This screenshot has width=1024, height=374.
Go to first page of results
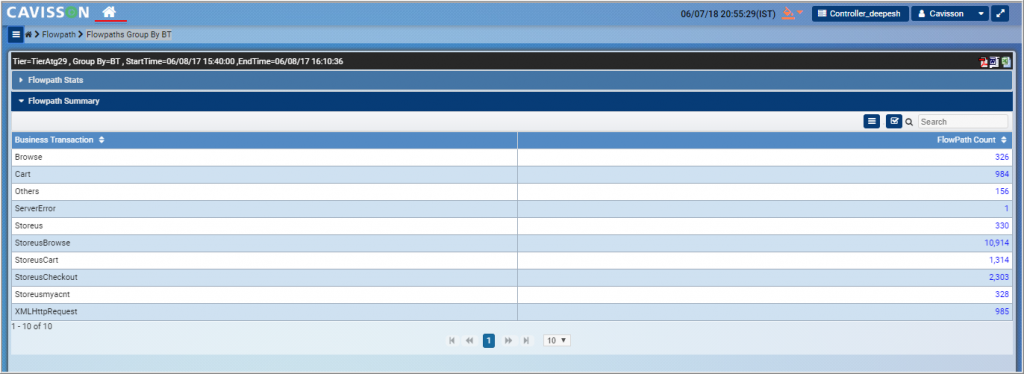coord(452,341)
